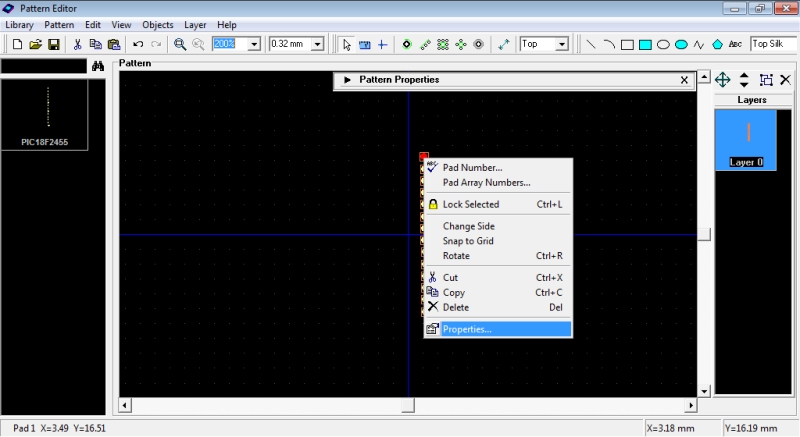The image size is (800, 437).
Task: Open a library with the folder icon
Action: pos(35,44)
